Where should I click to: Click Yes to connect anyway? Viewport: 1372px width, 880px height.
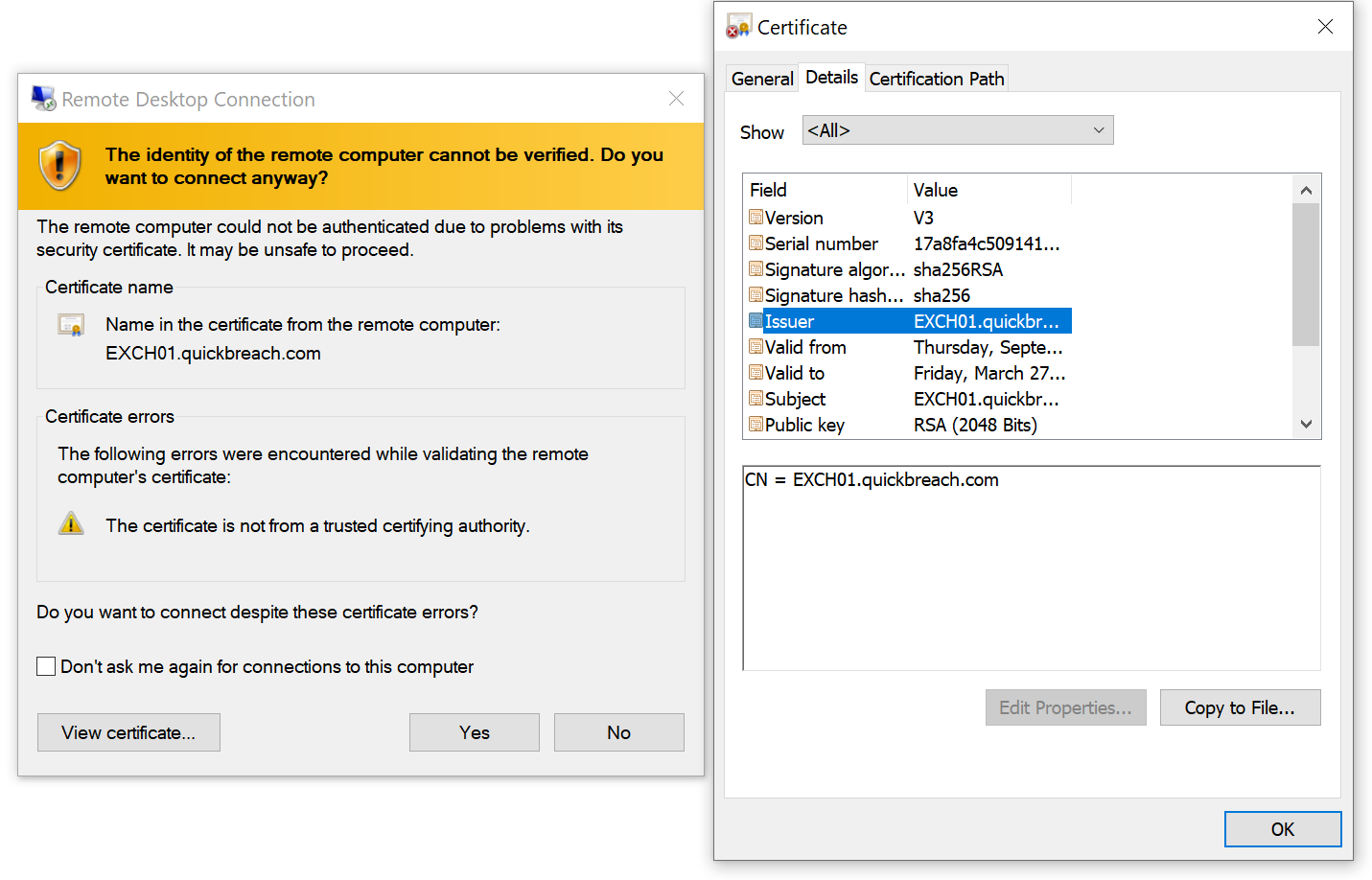475,732
